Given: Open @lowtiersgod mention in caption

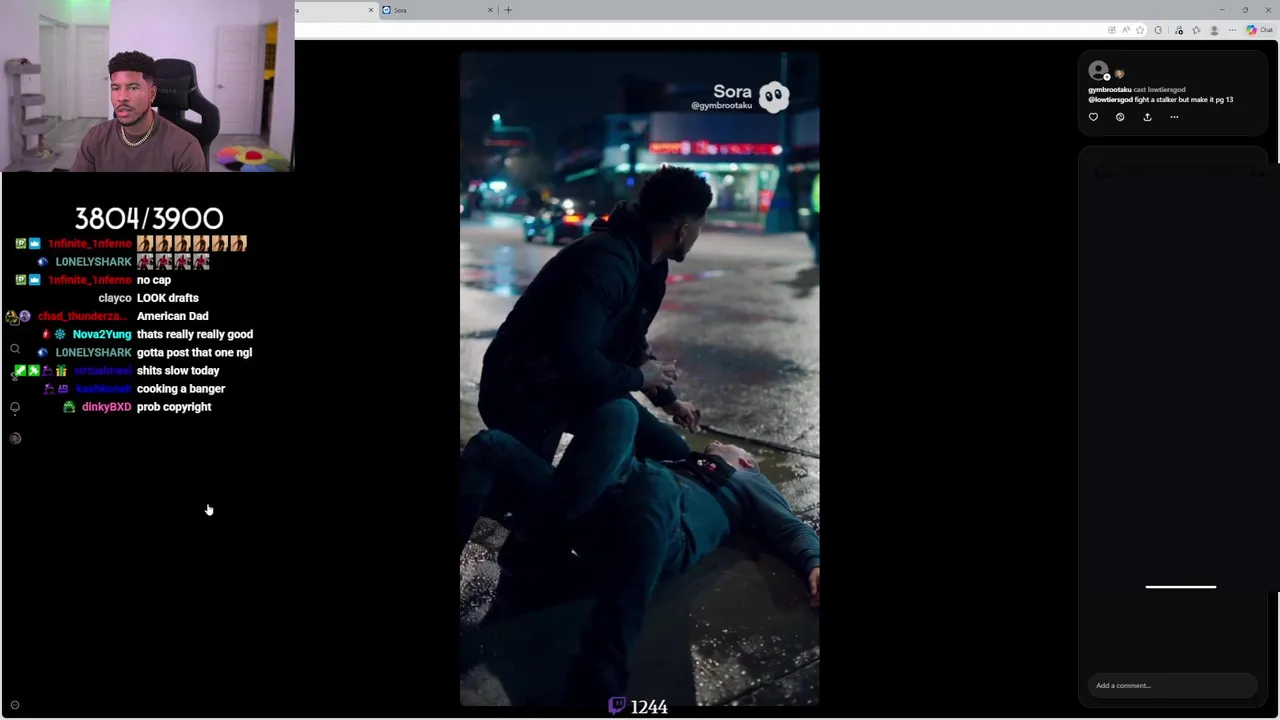Looking at the screenshot, I should click(1110, 100).
